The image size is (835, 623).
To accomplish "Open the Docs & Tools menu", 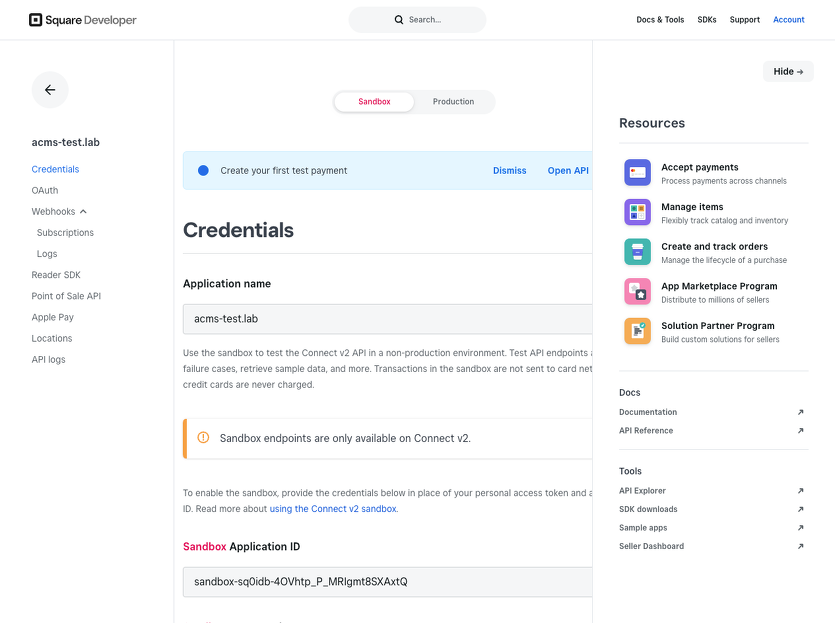I will tap(660, 20).
